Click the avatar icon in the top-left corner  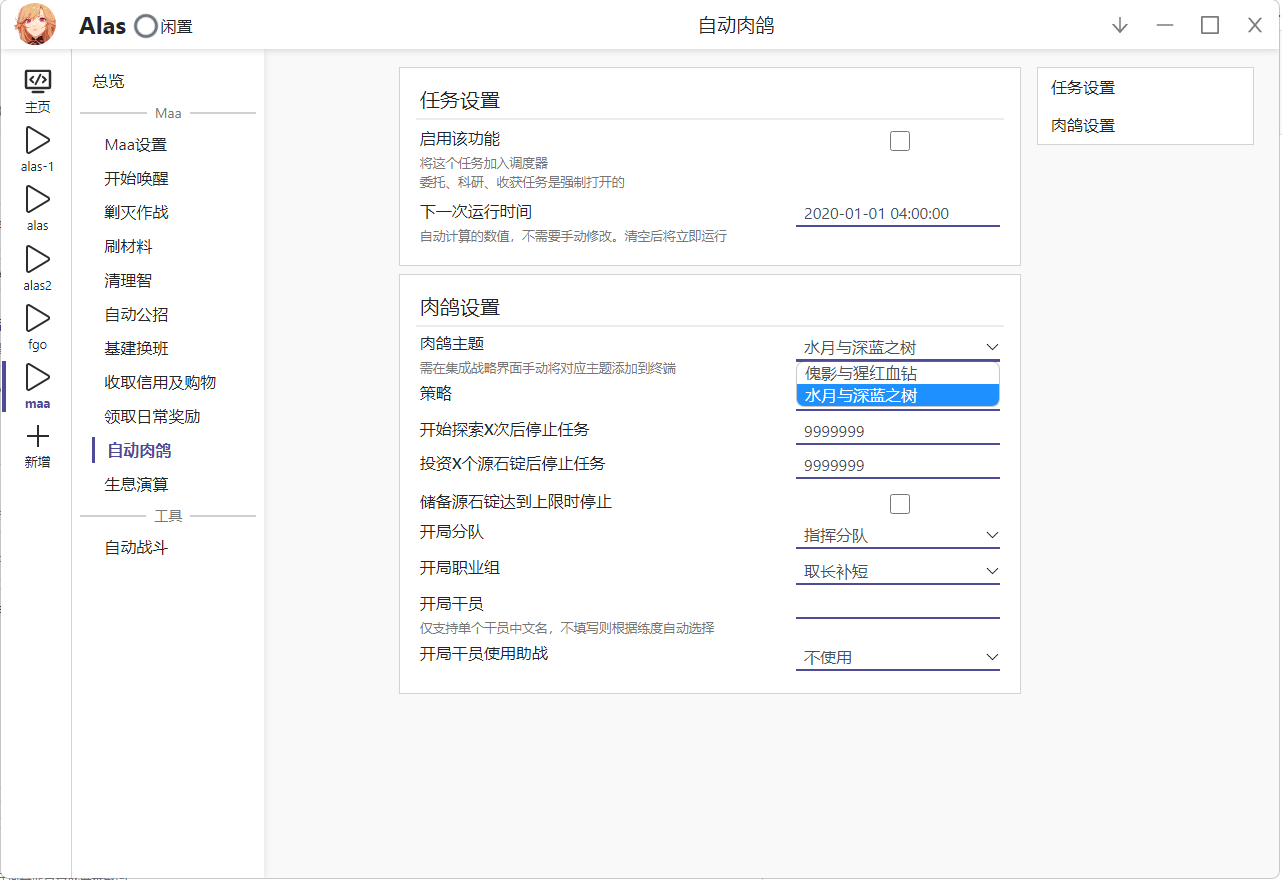click(34, 24)
